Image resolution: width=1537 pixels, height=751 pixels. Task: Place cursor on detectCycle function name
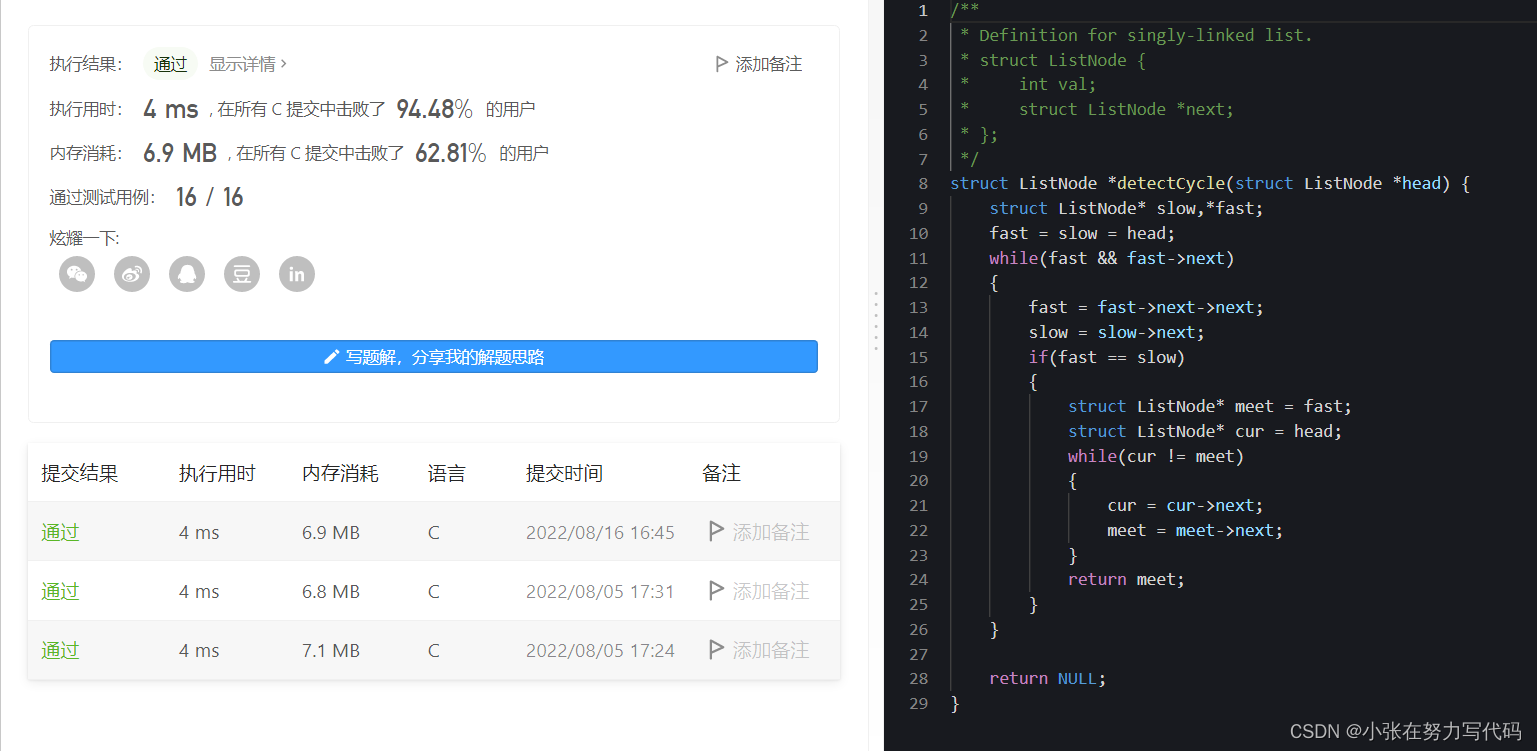[x=1171, y=183]
